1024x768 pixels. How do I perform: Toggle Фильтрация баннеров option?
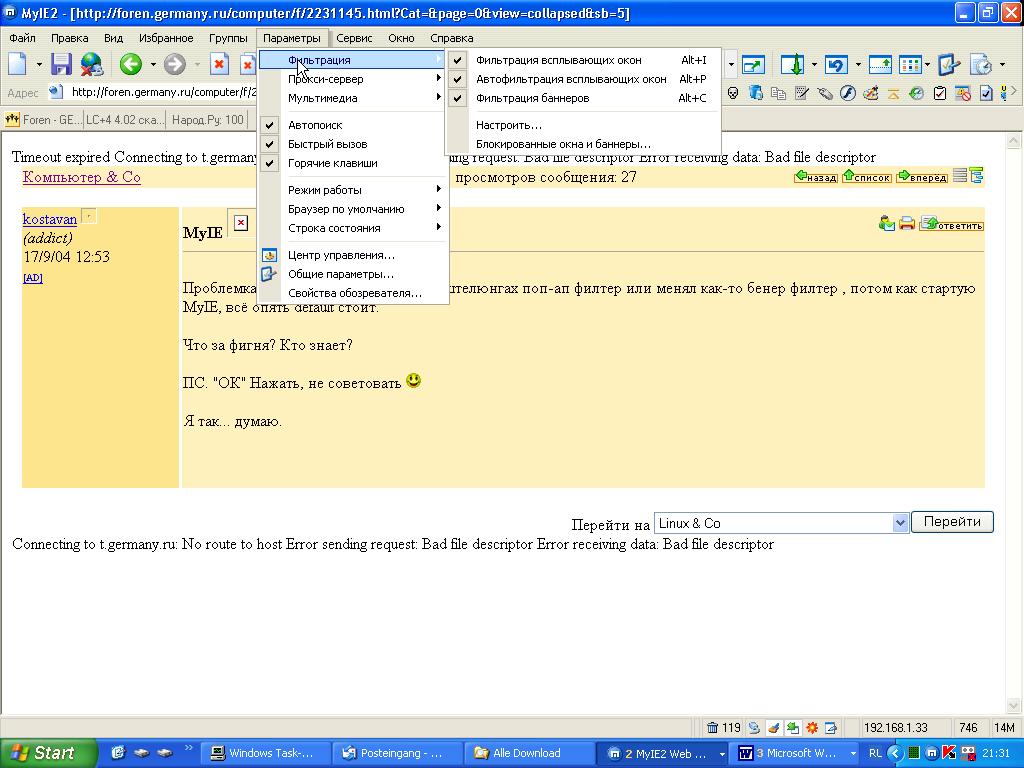(583, 98)
